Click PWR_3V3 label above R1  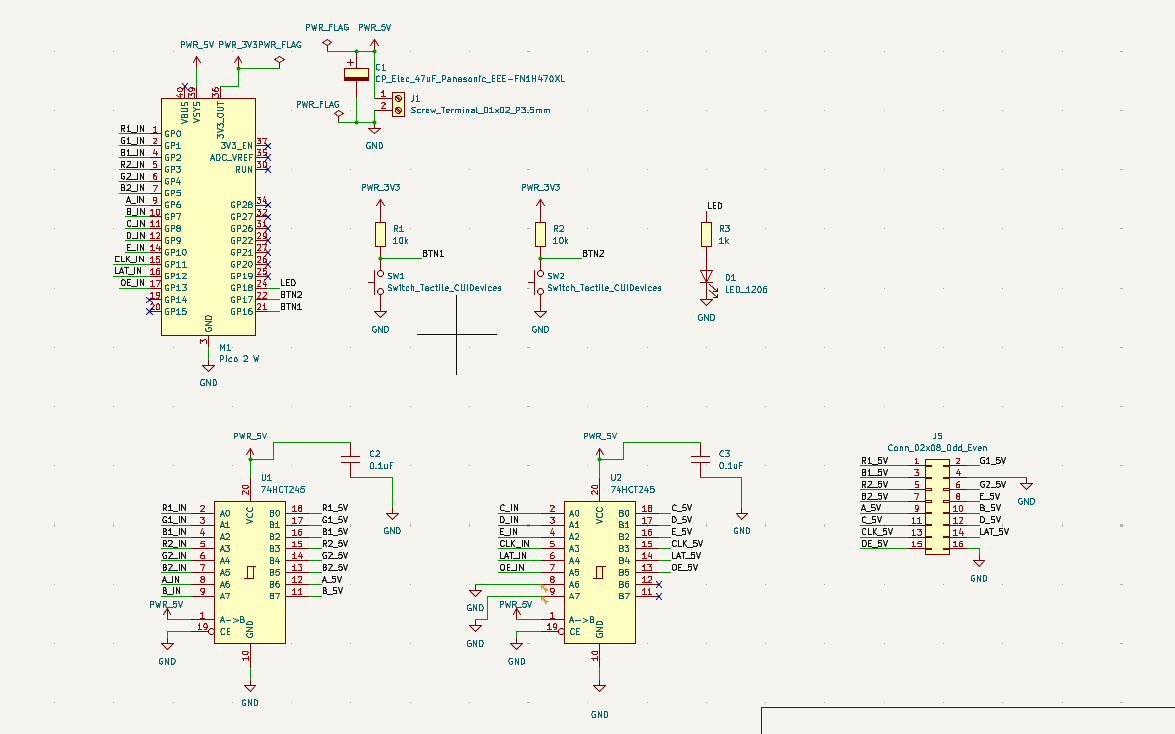pos(381,187)
